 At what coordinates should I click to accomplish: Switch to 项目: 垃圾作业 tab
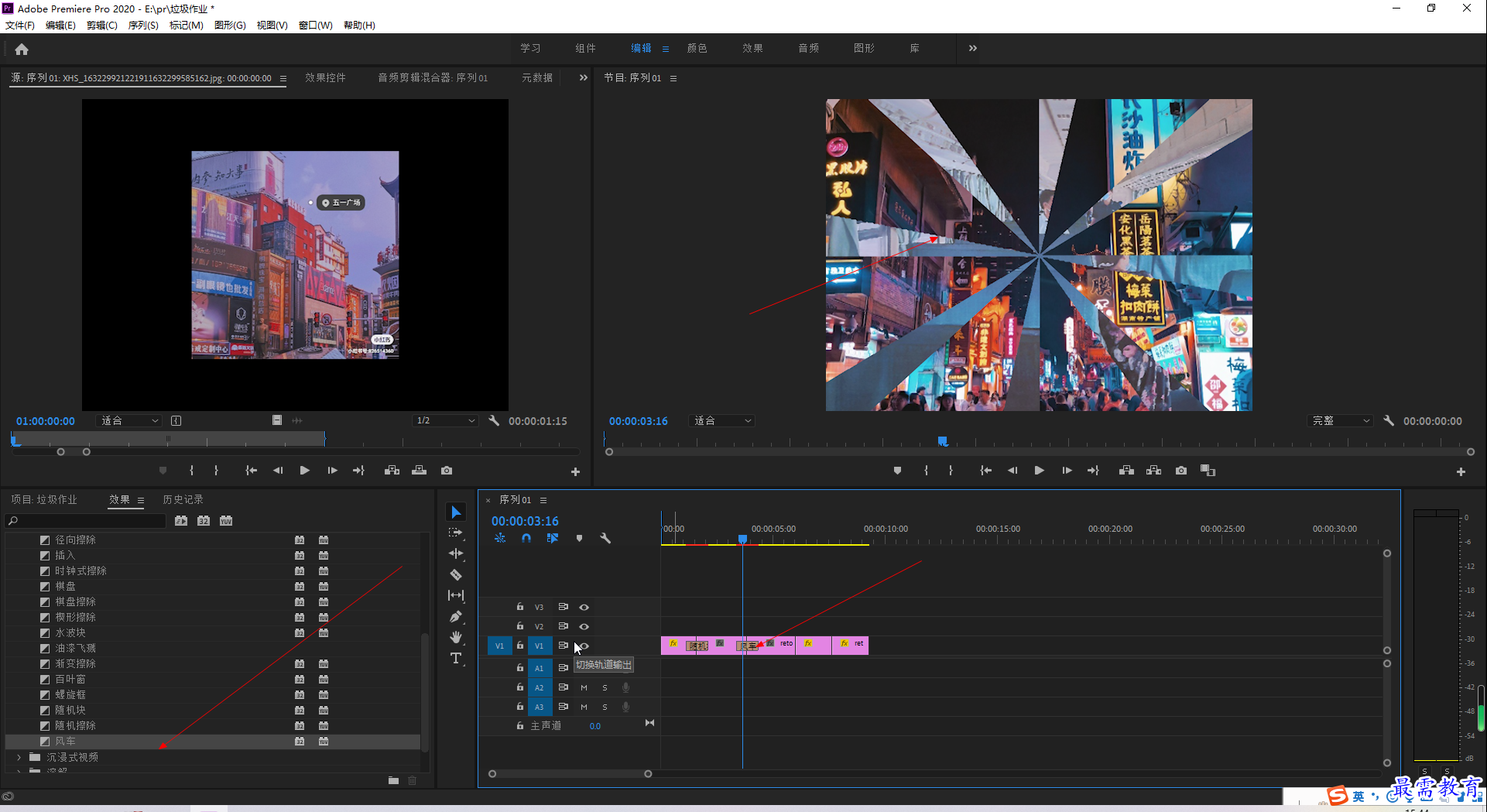point(44,499)
